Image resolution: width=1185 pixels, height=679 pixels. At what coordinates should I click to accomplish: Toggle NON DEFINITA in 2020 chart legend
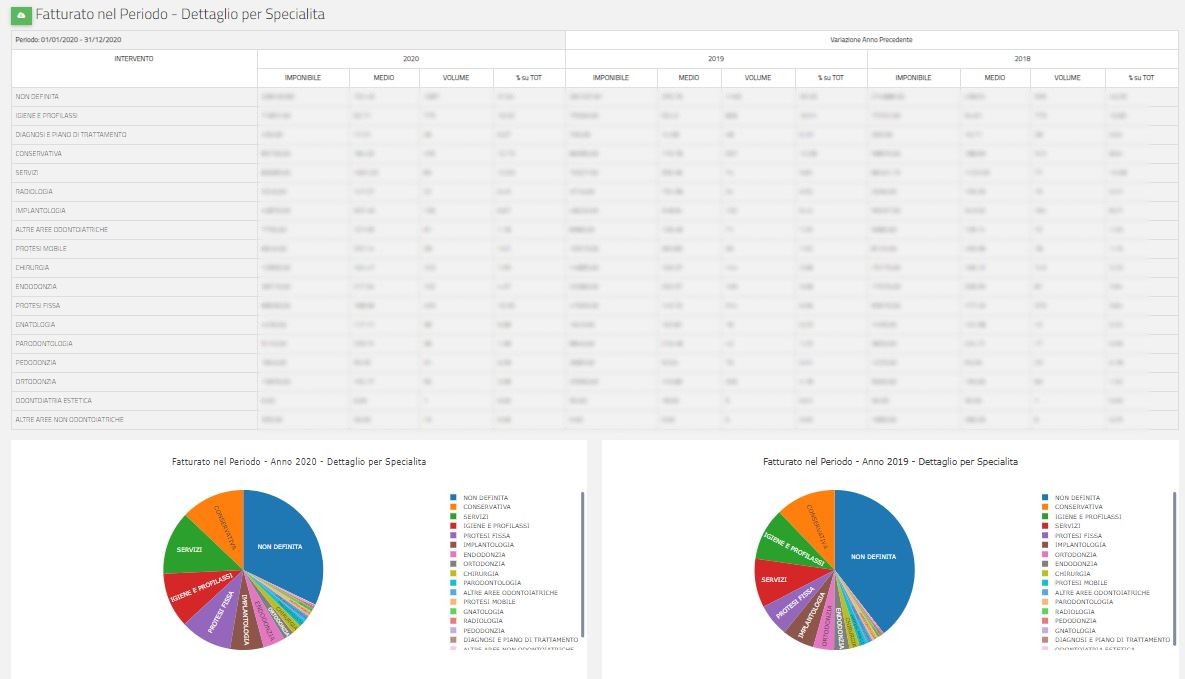pyautogui.click(x=485, y=497)
